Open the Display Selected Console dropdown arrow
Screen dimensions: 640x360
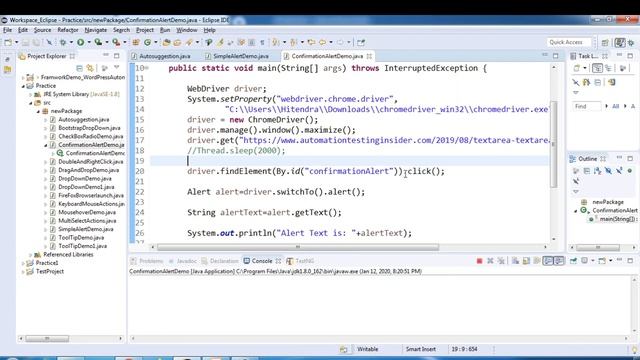(x=593, y=261)
